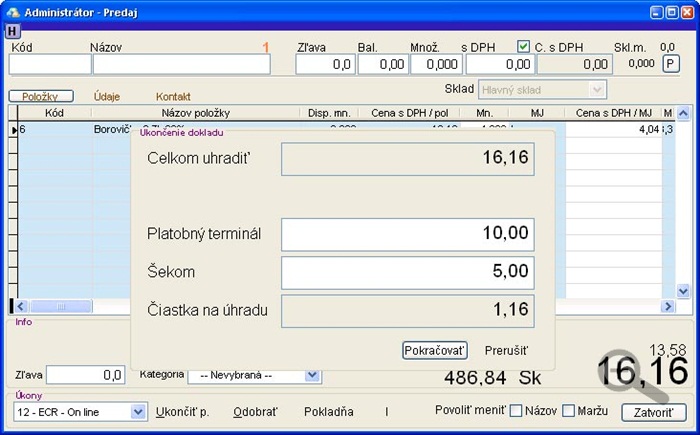Click the H icon button under title bar

point(12,31)
